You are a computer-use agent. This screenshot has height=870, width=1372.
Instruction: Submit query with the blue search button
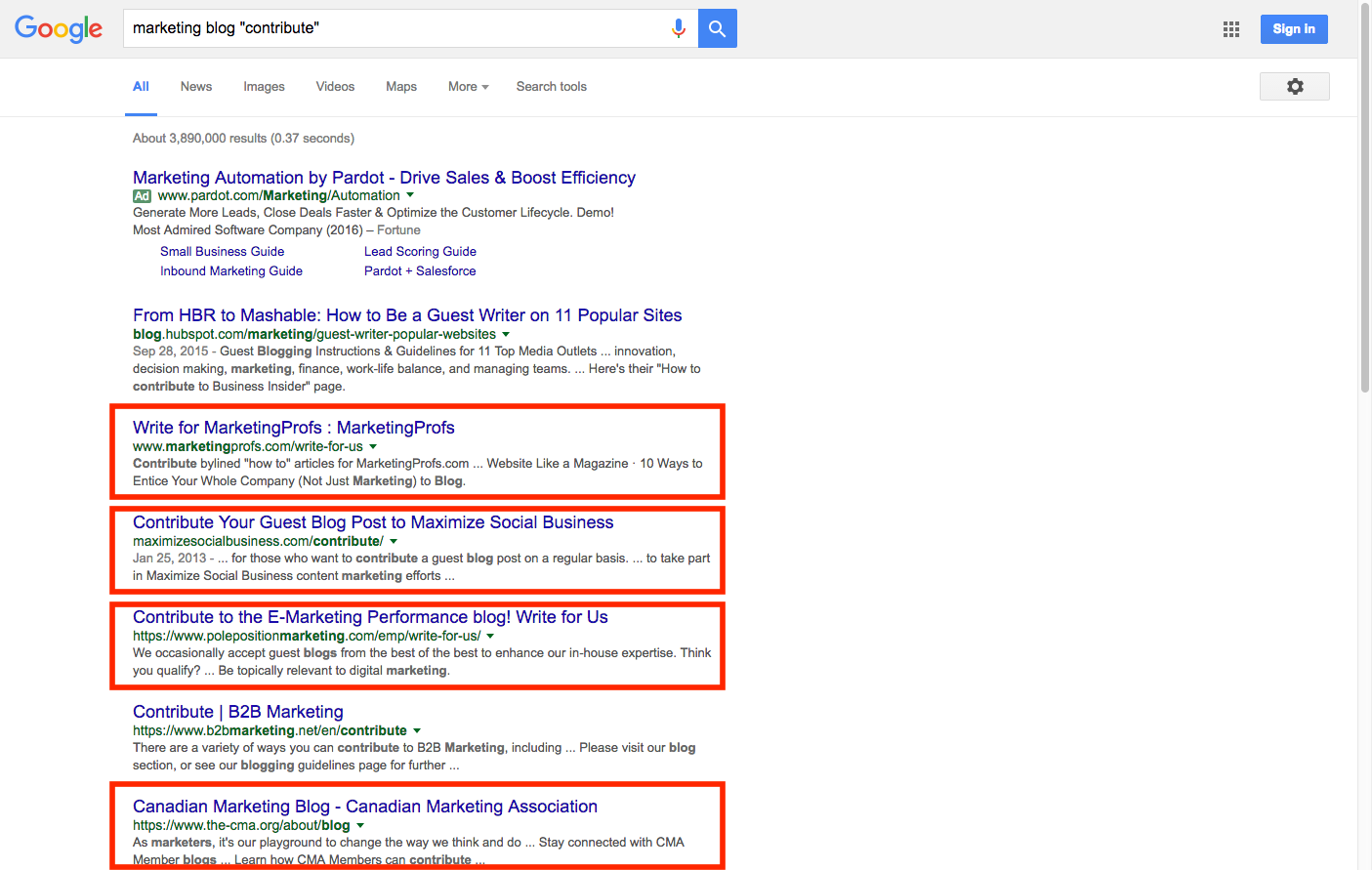click(x=718, y=28)
